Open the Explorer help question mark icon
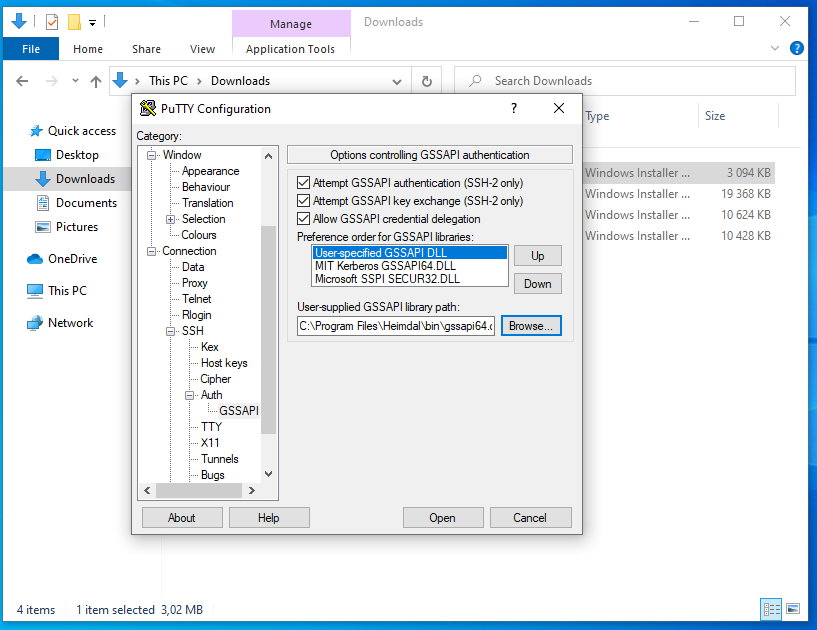The width and height of the screenshot is (817, 630). tap(797, 48)
